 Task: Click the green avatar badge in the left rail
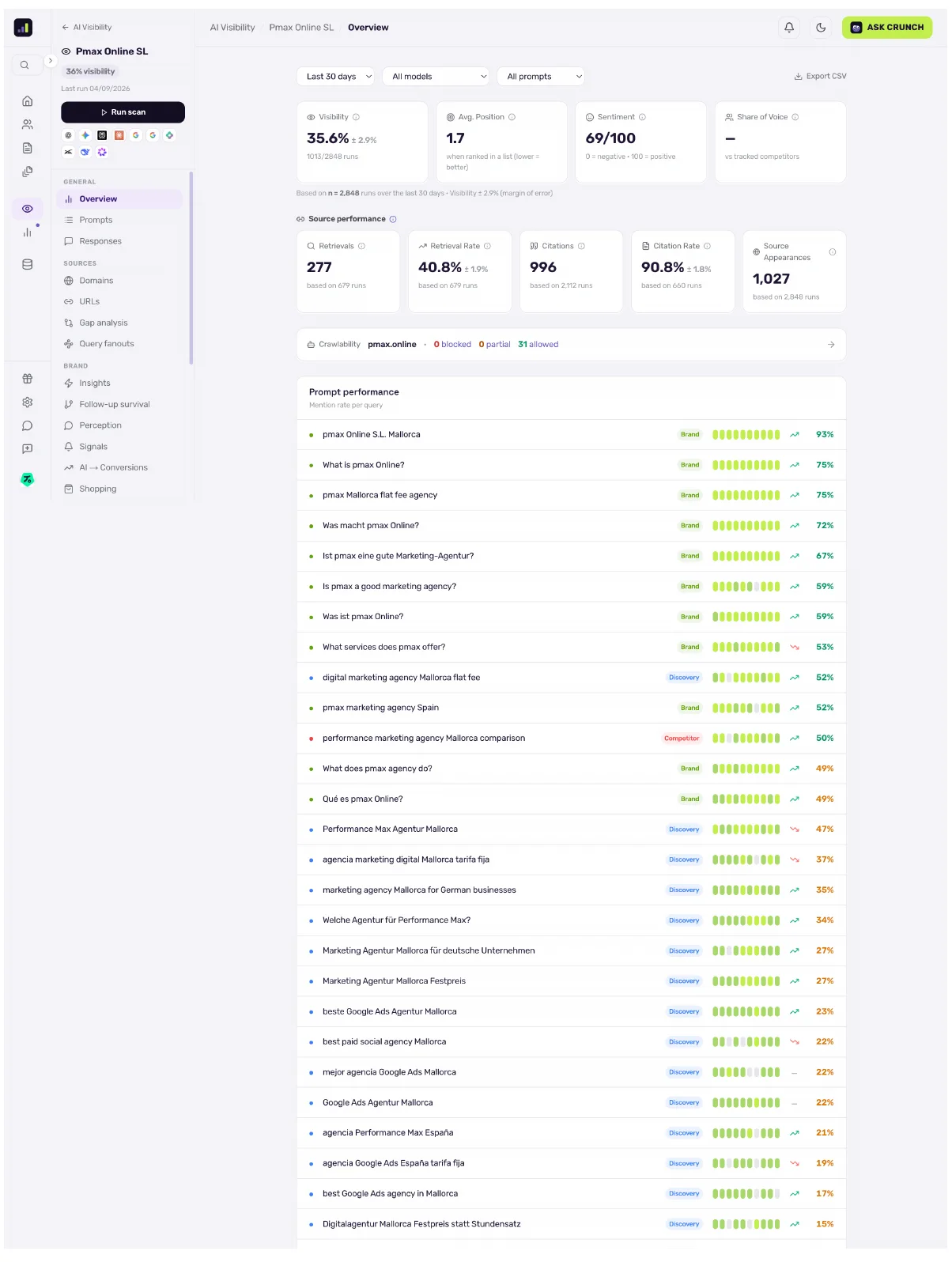pyautogui.click(x=28, y=479)
